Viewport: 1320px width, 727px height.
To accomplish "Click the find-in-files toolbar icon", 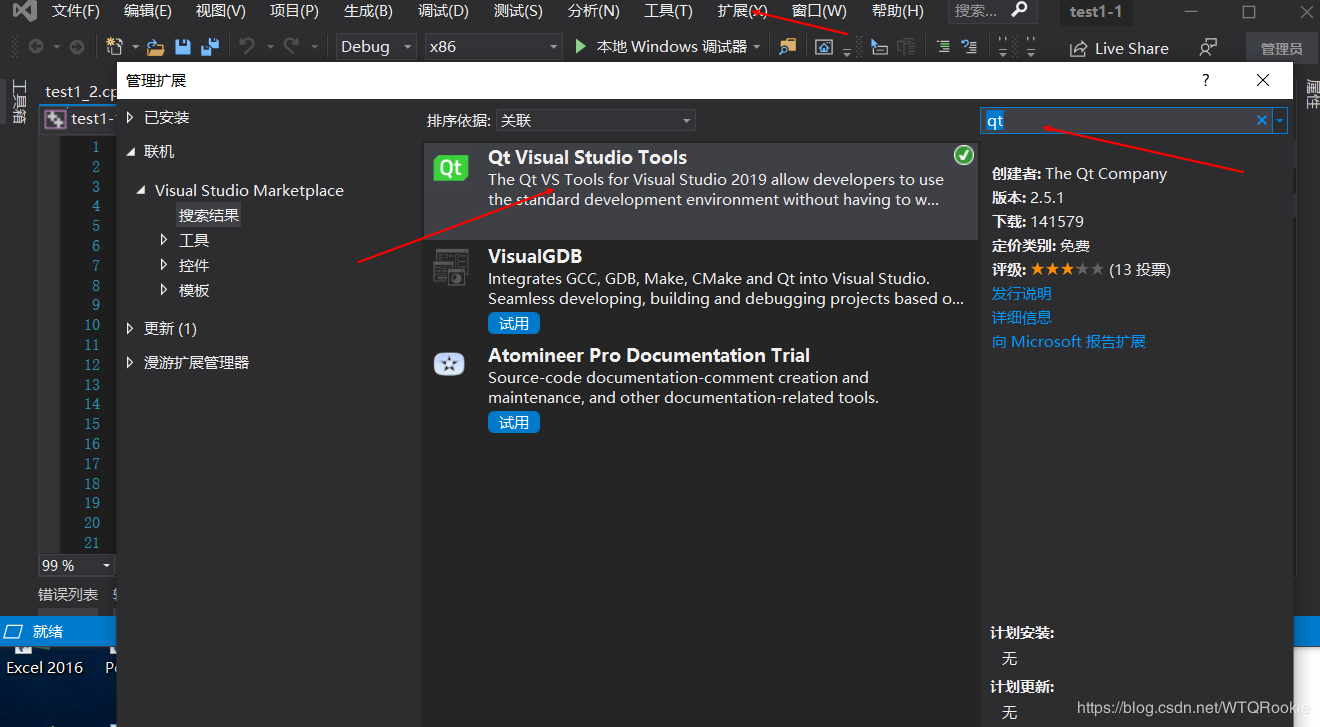I will pyautogui.click(x=788, y=47).
